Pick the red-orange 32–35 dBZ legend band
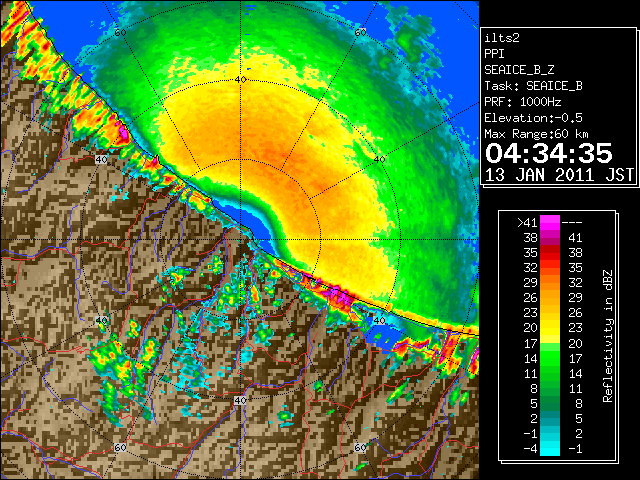The width and height of the screenshot is (640, 480). pos(550,267)
